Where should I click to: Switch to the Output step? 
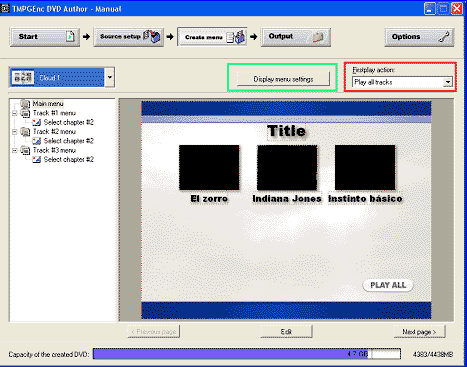(x=296, y=37)
